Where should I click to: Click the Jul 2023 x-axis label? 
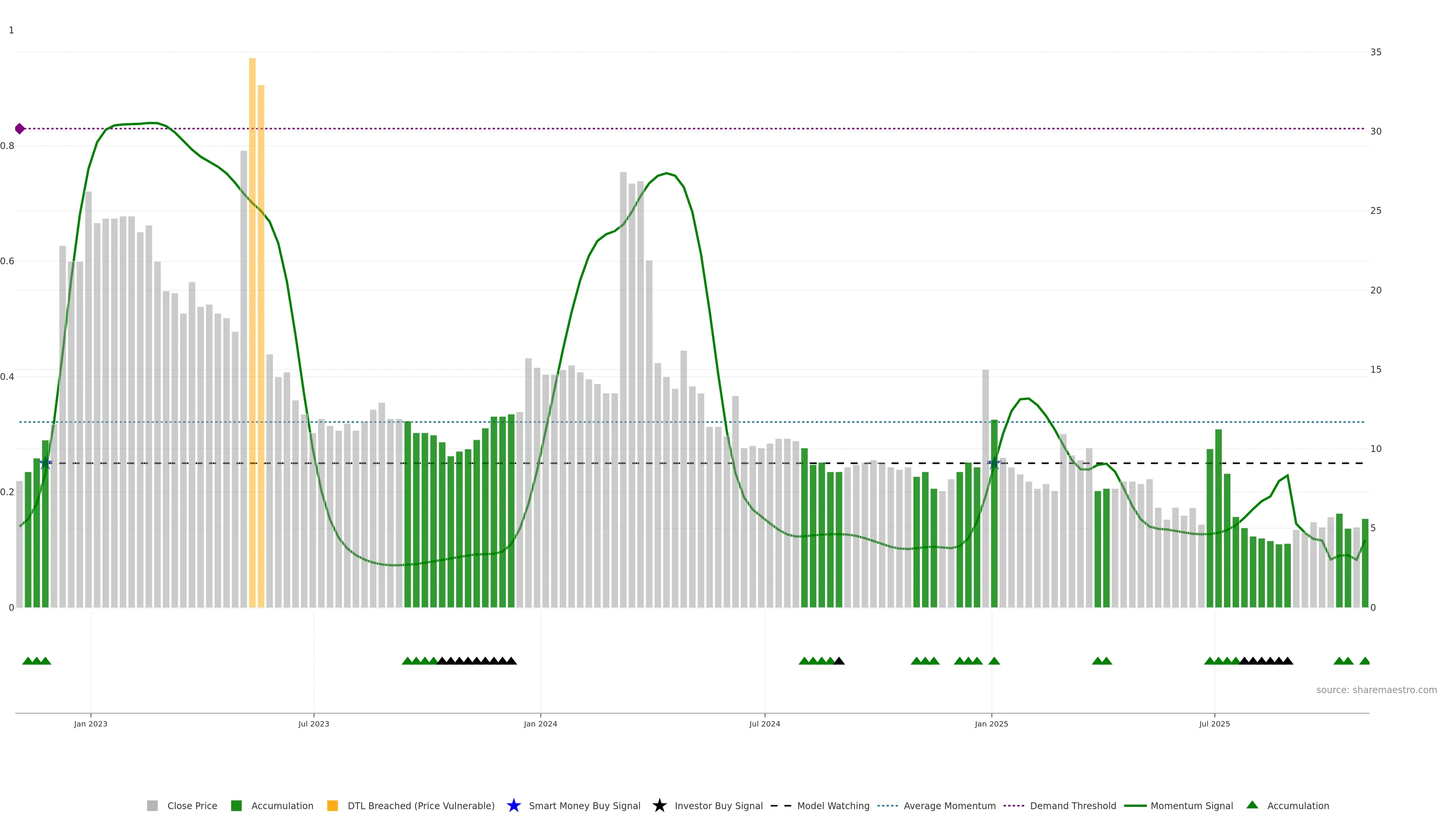[314, 723]
